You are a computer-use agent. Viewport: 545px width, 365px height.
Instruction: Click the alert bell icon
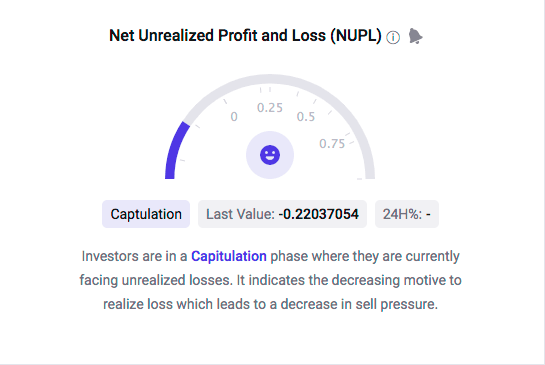pyautogui.click(x=415, y=36)
